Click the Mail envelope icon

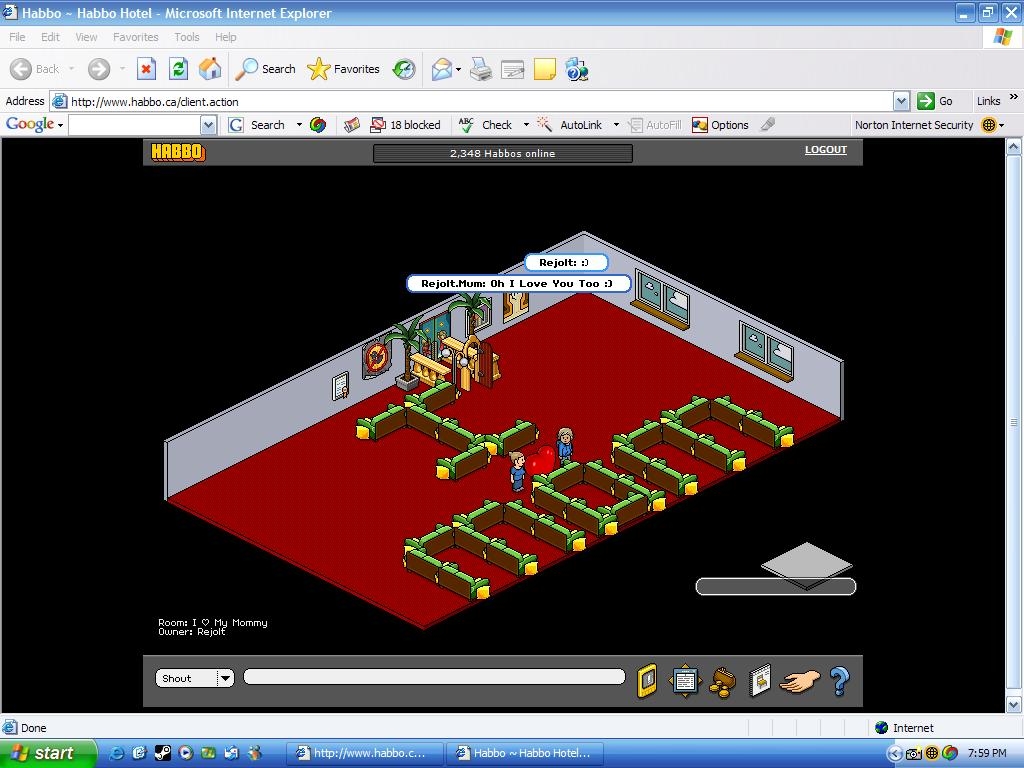pos(441,69)
